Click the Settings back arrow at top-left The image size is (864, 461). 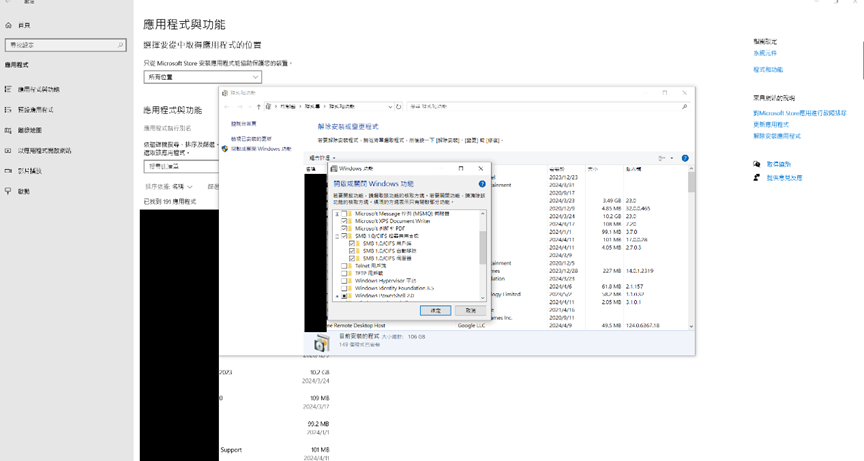pyautogui.click(x=8, y=2)
